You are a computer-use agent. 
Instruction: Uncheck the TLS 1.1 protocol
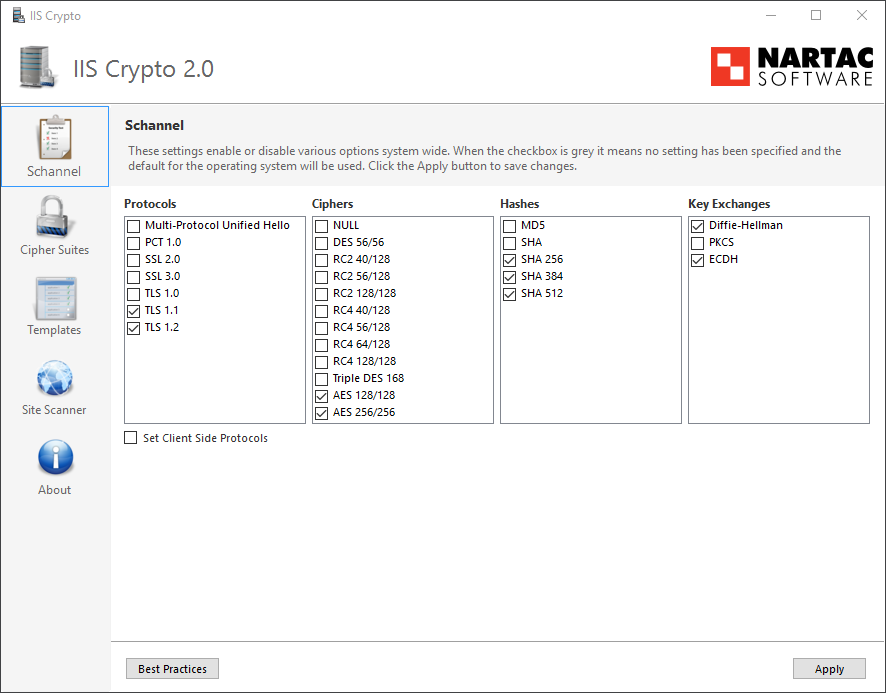coord(133,311)
